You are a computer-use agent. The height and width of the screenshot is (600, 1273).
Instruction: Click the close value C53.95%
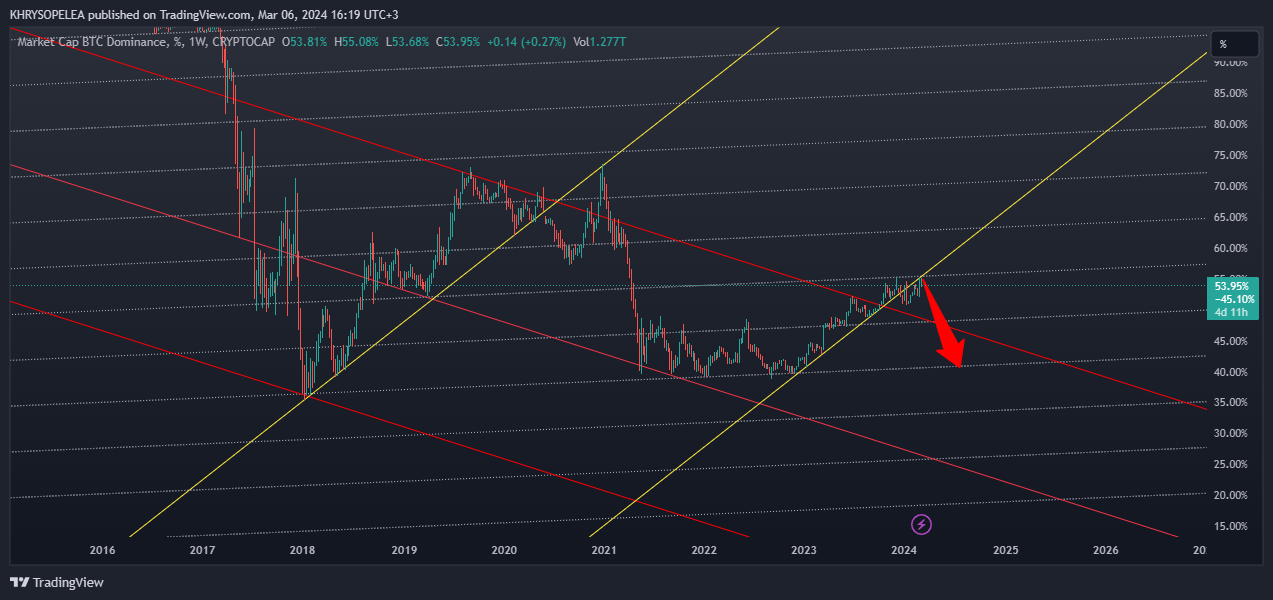[x=458, y=42]
